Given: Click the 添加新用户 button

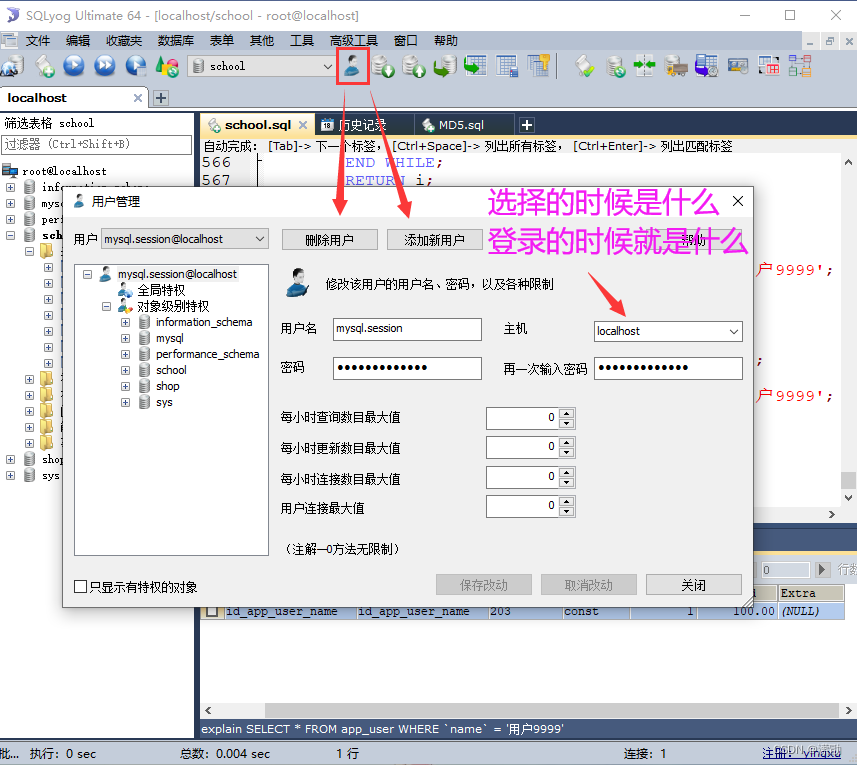Looking at the screenshot, I should [435, 240].
